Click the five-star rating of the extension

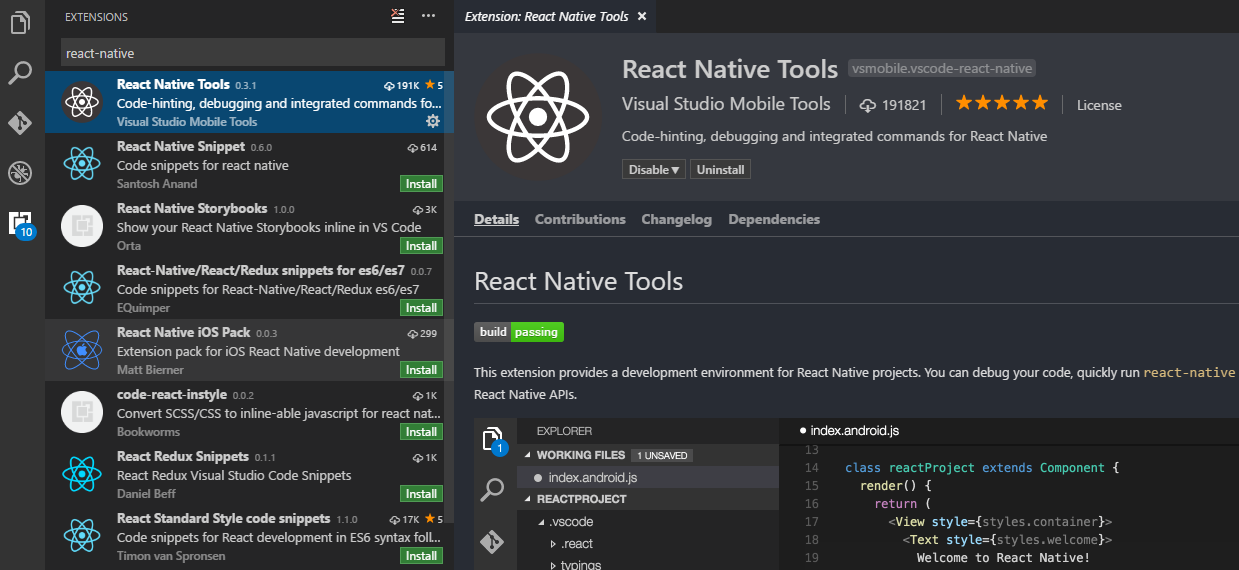coord(1001,103)
